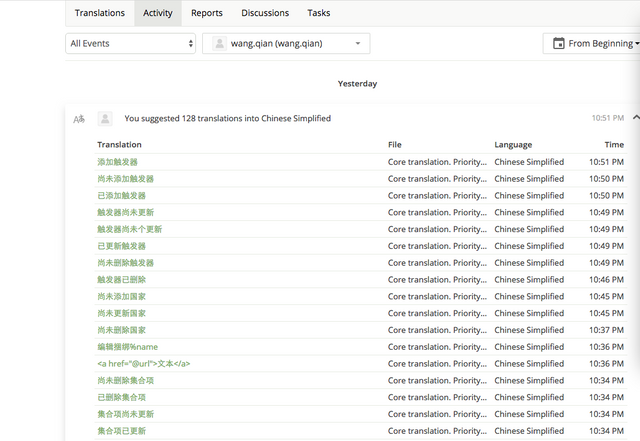
Task: Open the All Events dropdown
Action: coord(131,44)
